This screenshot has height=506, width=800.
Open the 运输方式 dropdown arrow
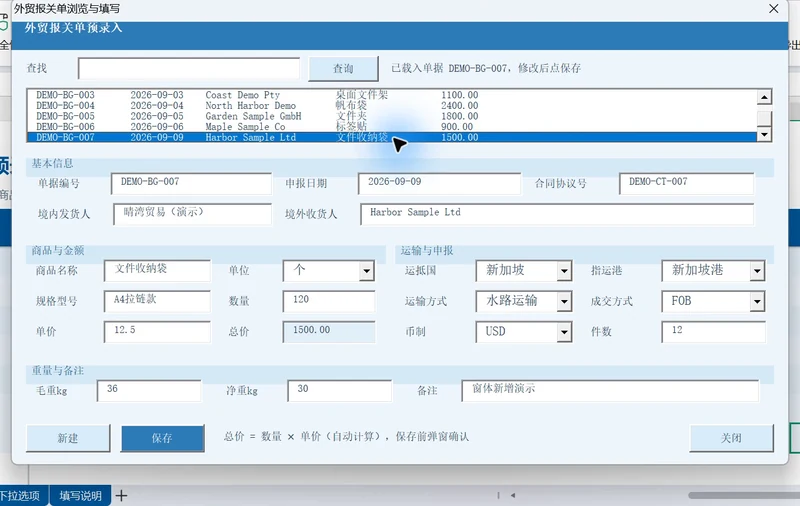pyautogui.click(x=564, y=301)
